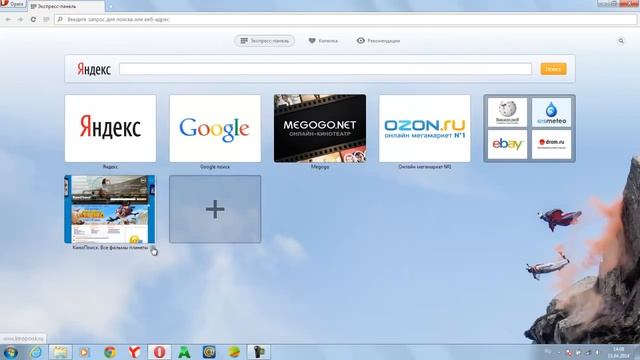
Task: Open the taskbar clock and date
Action: pos(618,353)
